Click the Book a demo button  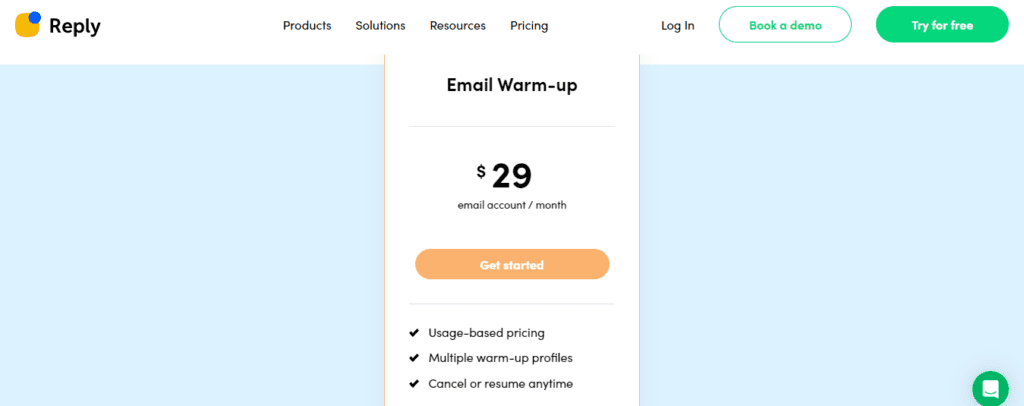click(785, 25)
